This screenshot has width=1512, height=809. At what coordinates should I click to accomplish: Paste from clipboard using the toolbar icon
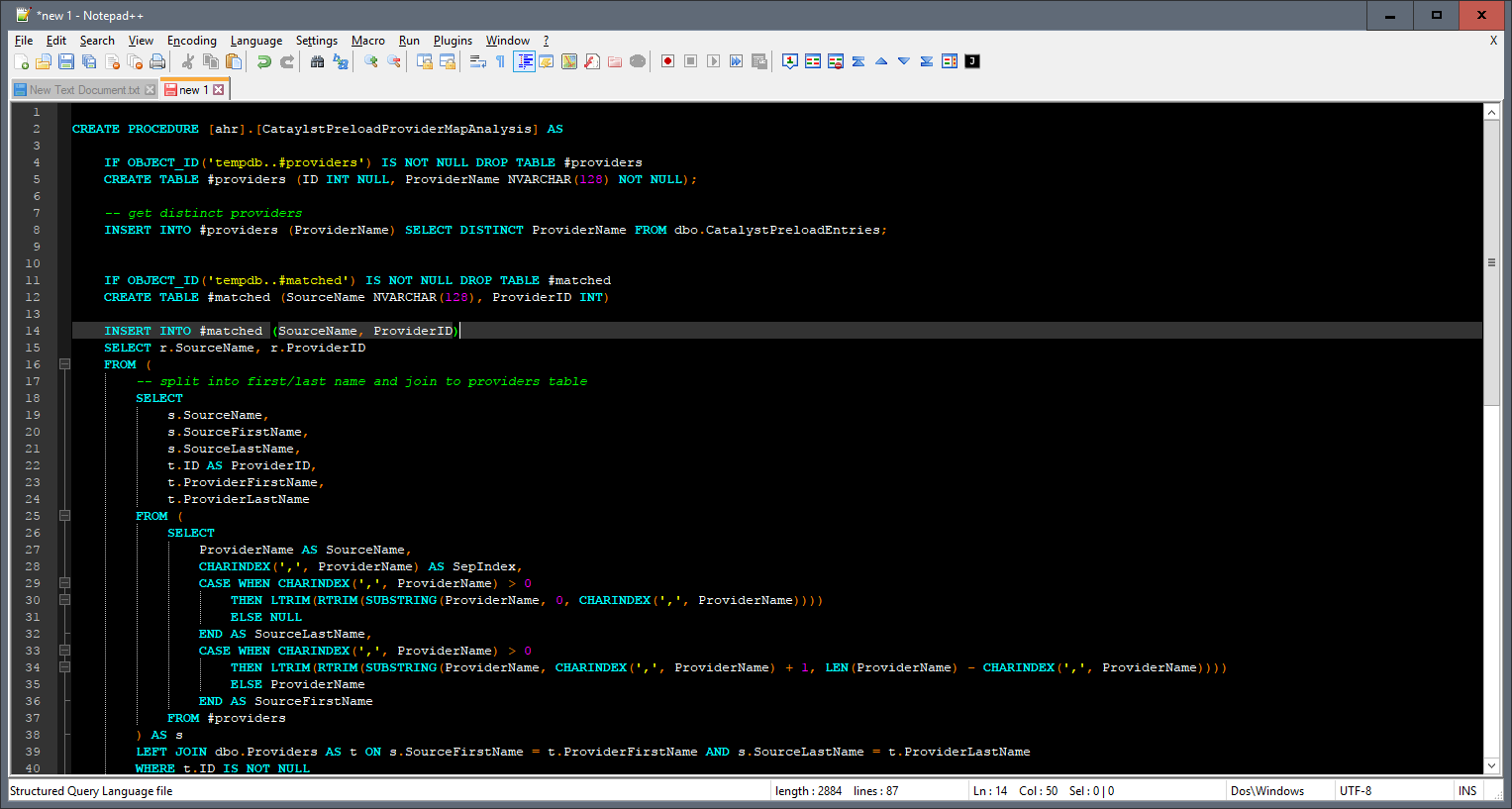click(234, 61)
